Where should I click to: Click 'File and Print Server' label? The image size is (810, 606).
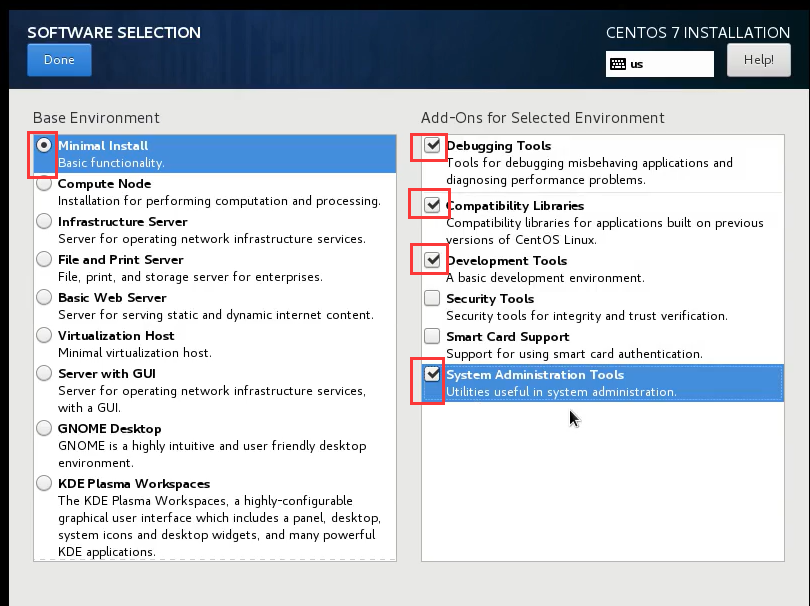(120, 259)
